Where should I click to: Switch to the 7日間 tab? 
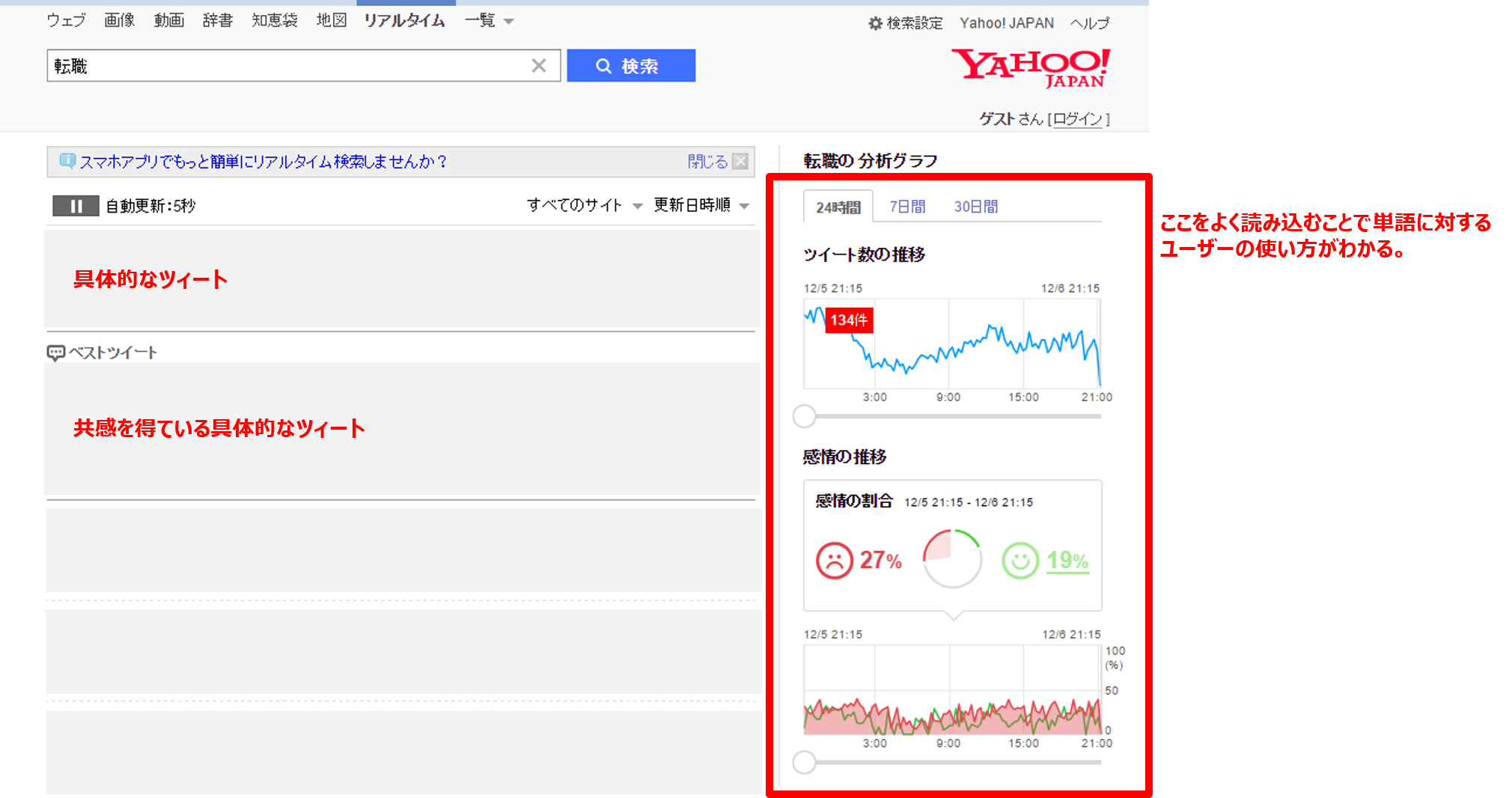(906, 207)
